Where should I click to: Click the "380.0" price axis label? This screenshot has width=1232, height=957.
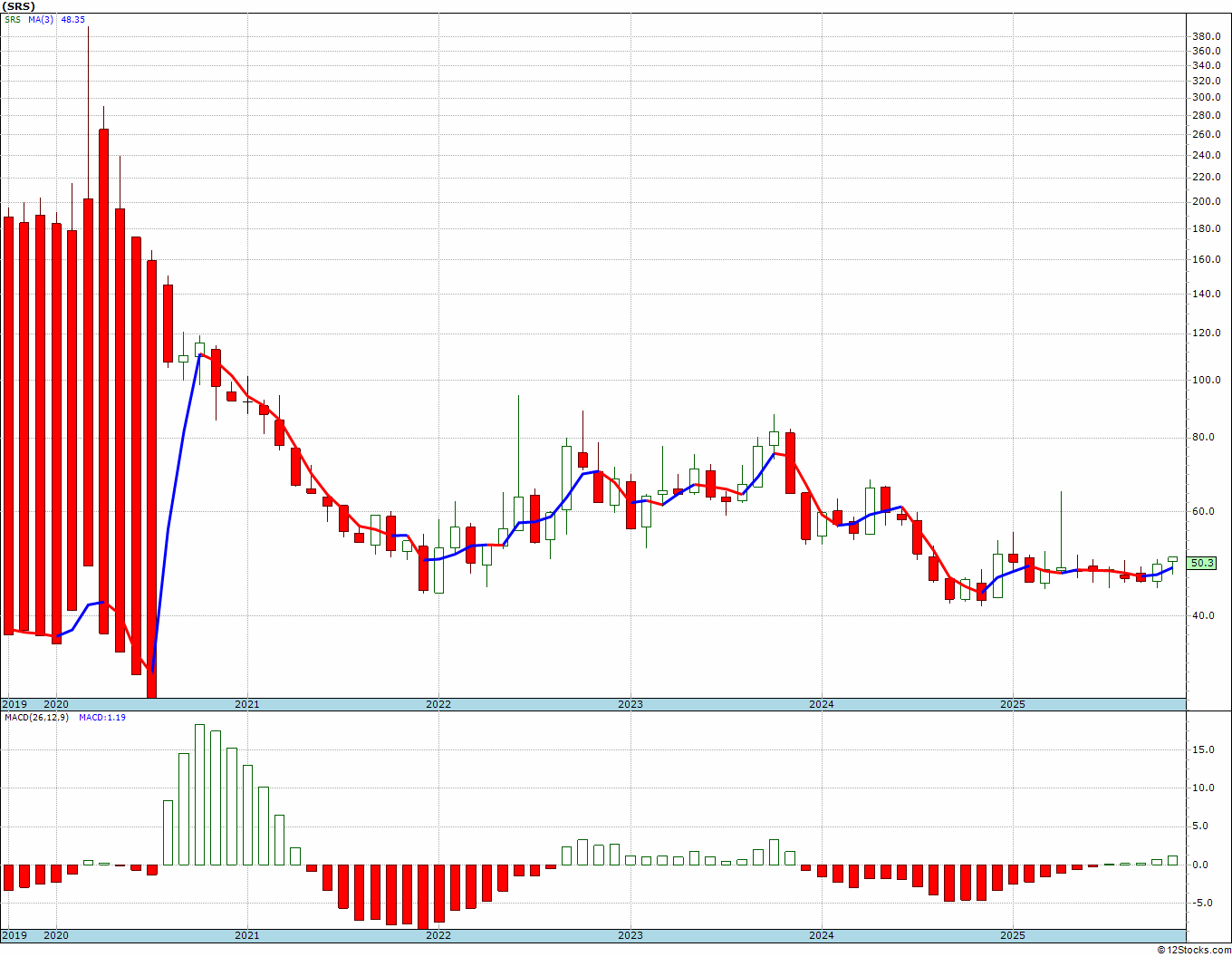click(x=1206, y=36)
